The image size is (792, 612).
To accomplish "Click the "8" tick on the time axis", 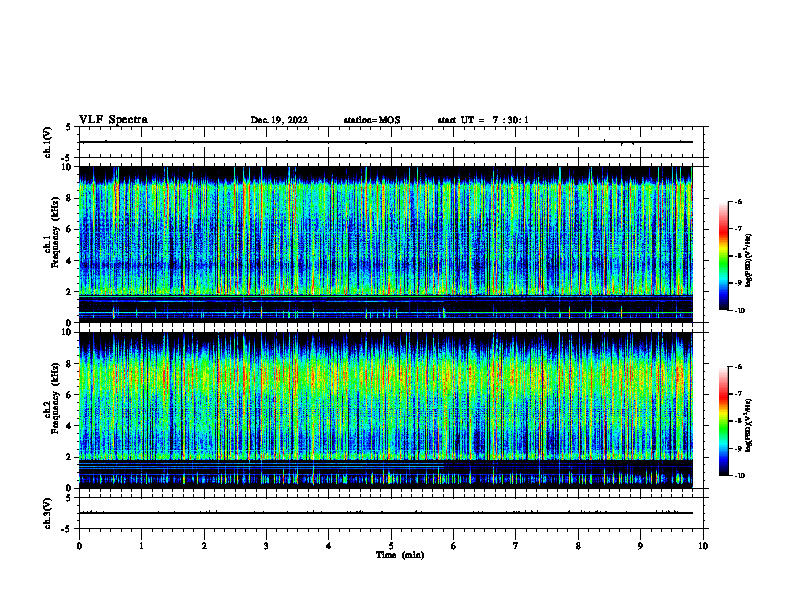I will click(x=578, y=546).
